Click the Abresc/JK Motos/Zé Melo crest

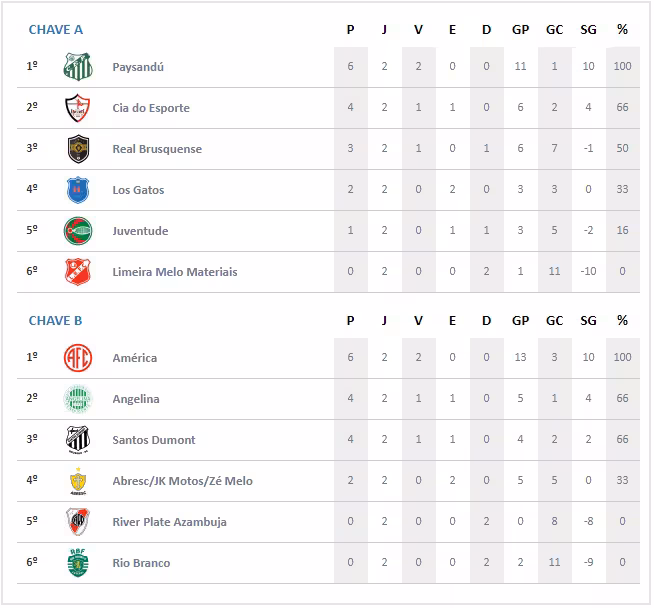tap(78, 481)
